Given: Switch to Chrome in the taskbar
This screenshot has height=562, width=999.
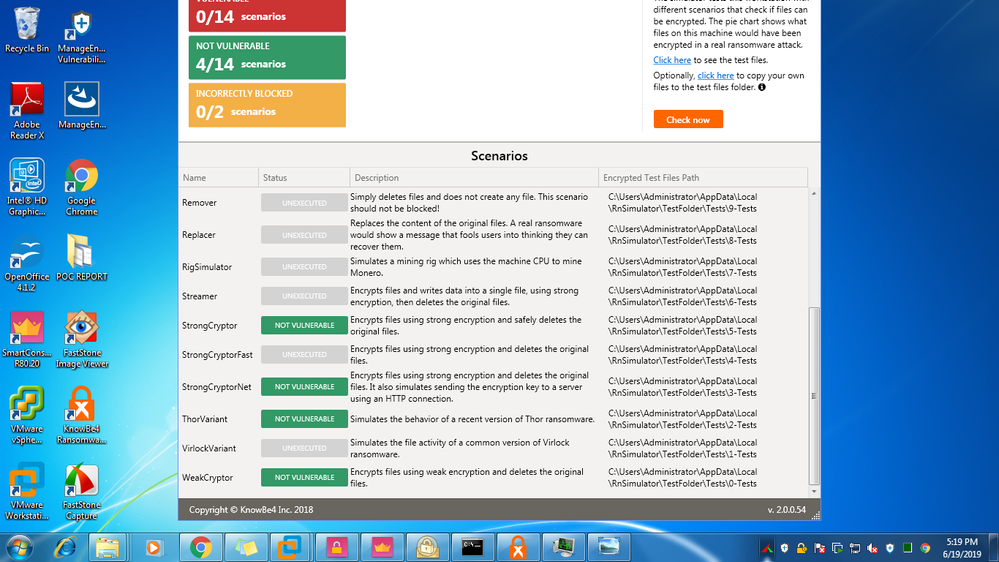Looking at the screenshot, I should click(201, 547).
